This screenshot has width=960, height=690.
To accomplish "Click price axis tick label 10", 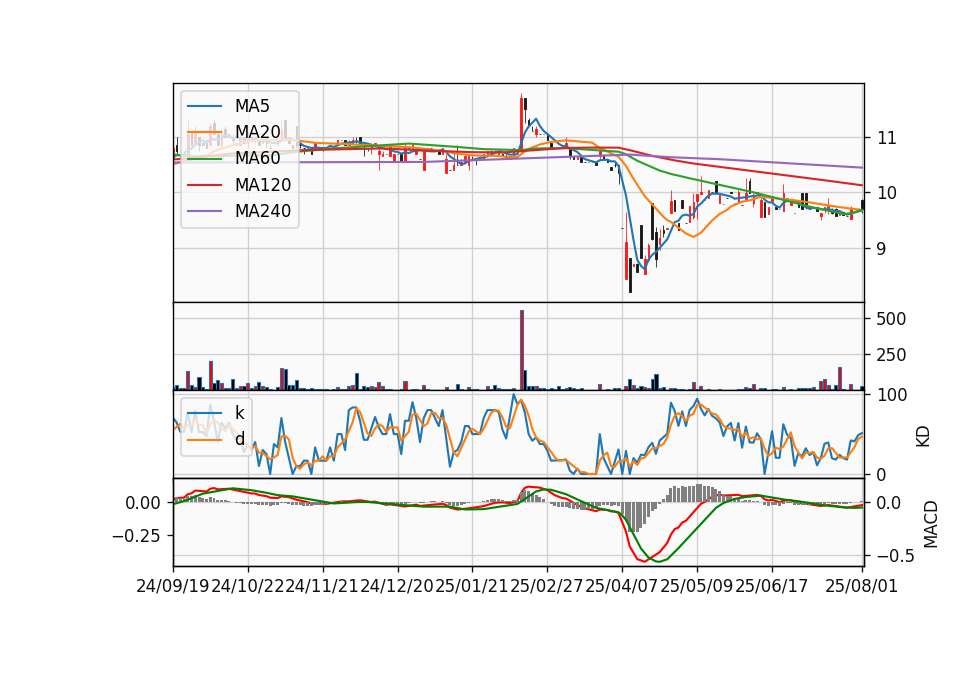I will click(x=887, y=193).
